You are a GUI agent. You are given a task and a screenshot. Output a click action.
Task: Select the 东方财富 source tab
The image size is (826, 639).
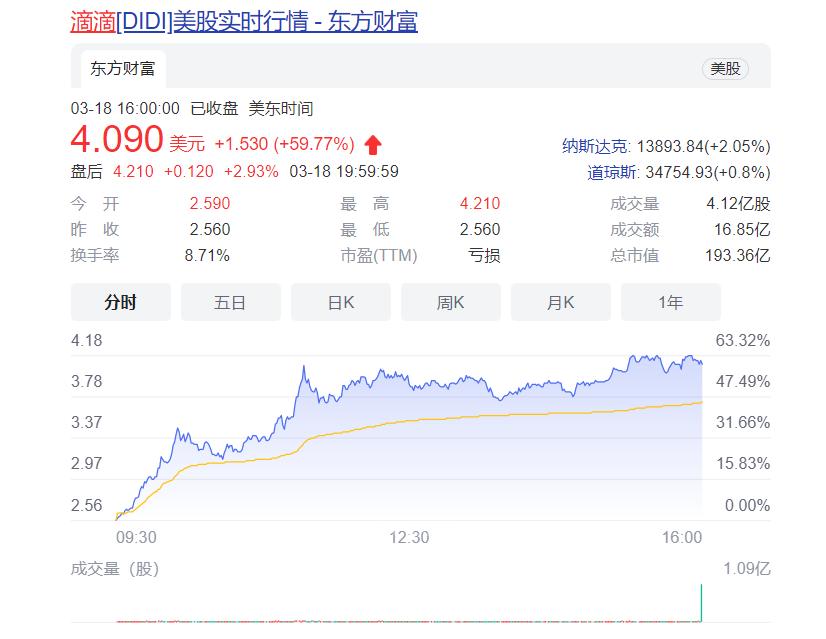(123, 69)
